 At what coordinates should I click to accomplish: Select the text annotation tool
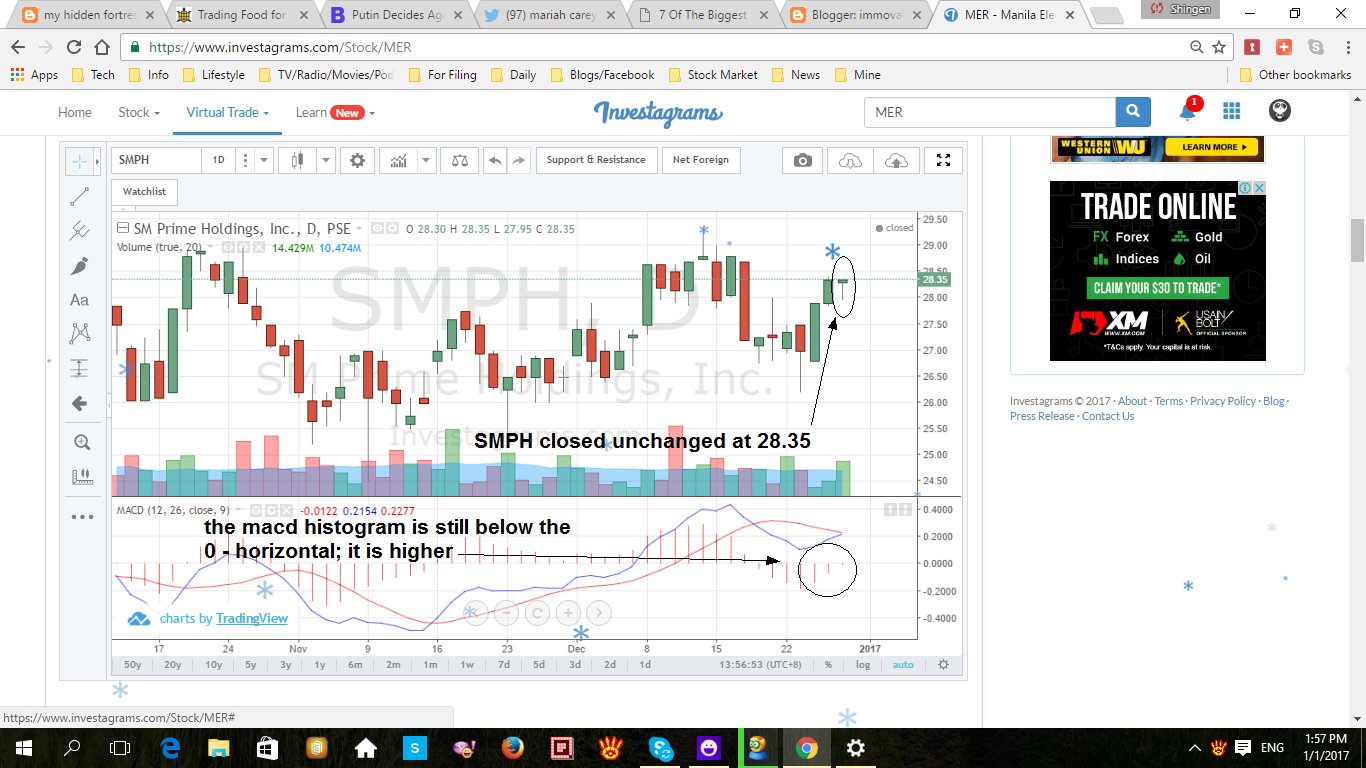click(x=83, y=299)
